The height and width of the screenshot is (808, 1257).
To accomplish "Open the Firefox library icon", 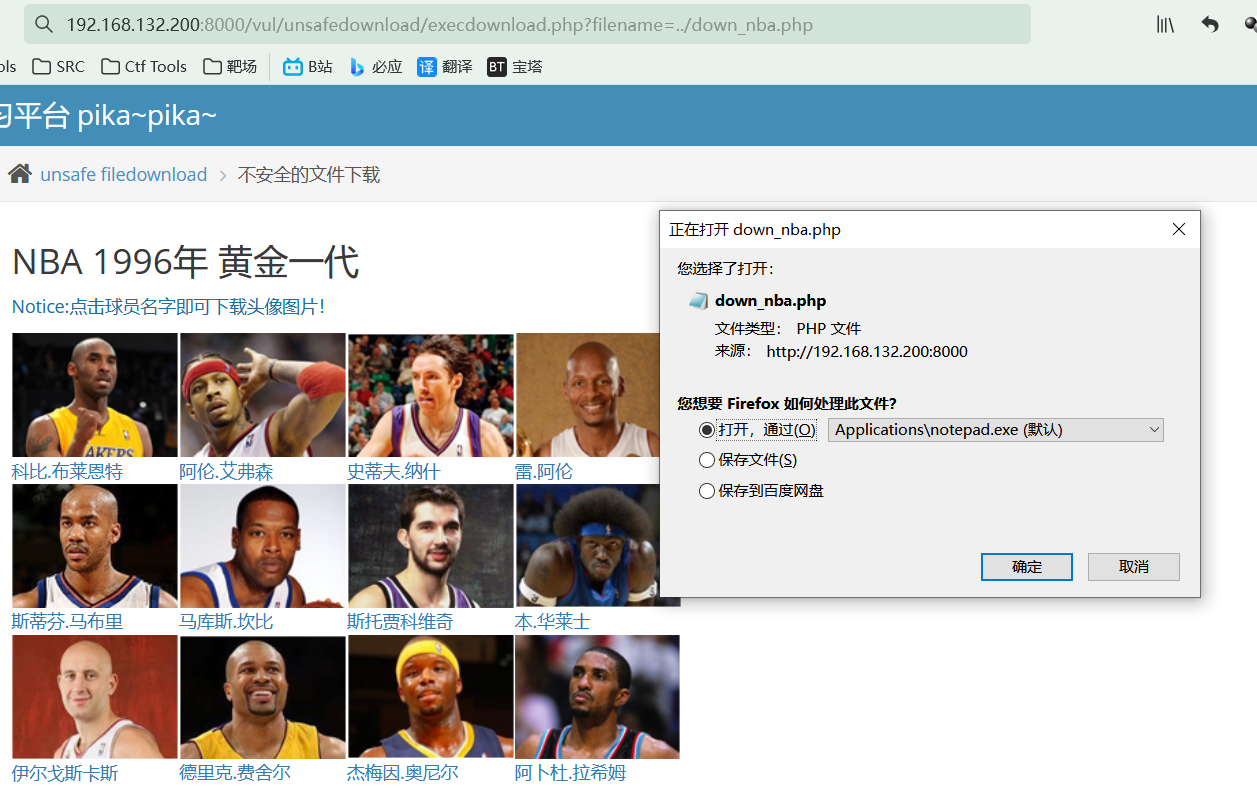I will pos(1165,25).
